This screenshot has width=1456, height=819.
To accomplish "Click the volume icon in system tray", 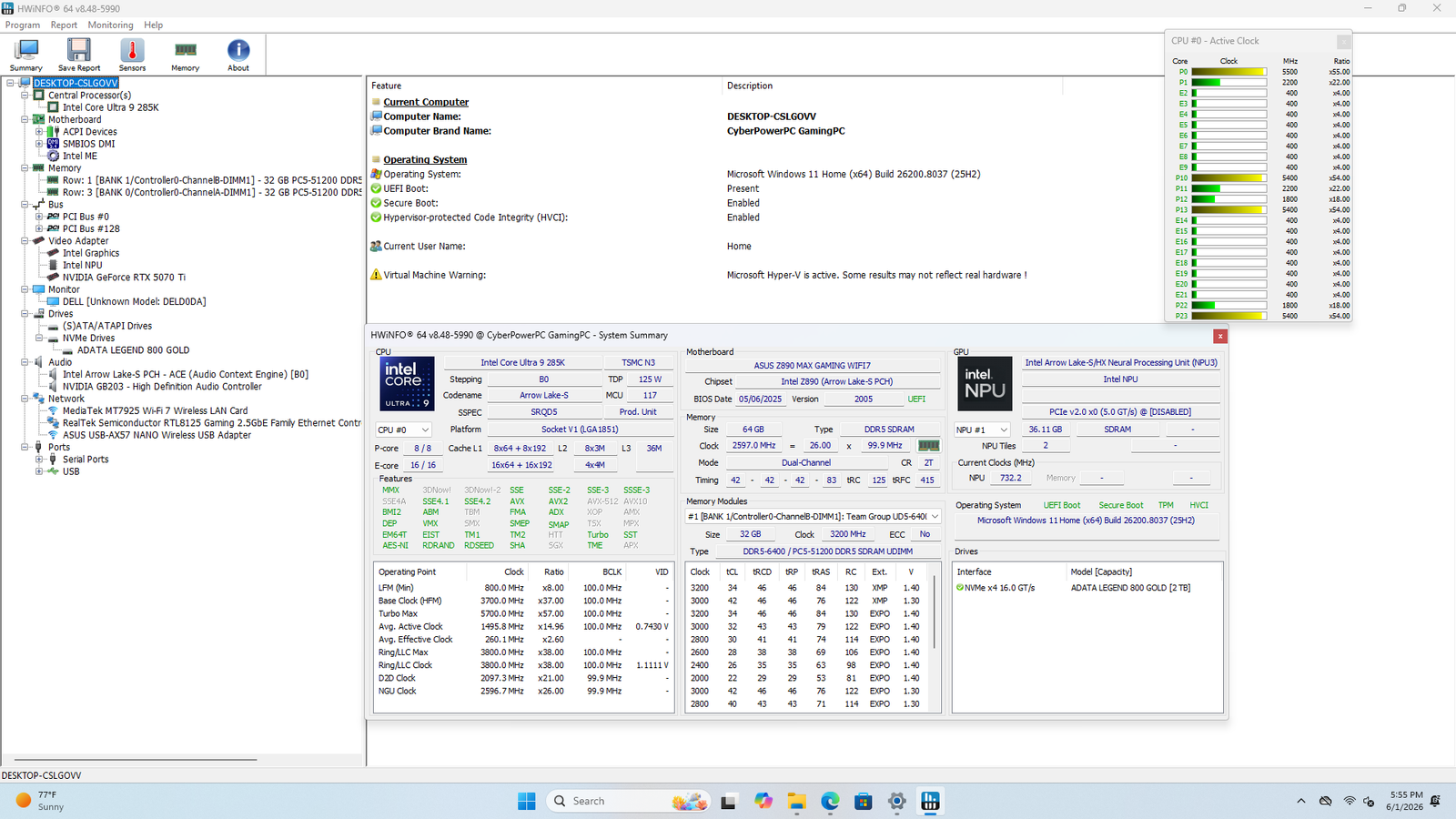I will (1369, 801).
